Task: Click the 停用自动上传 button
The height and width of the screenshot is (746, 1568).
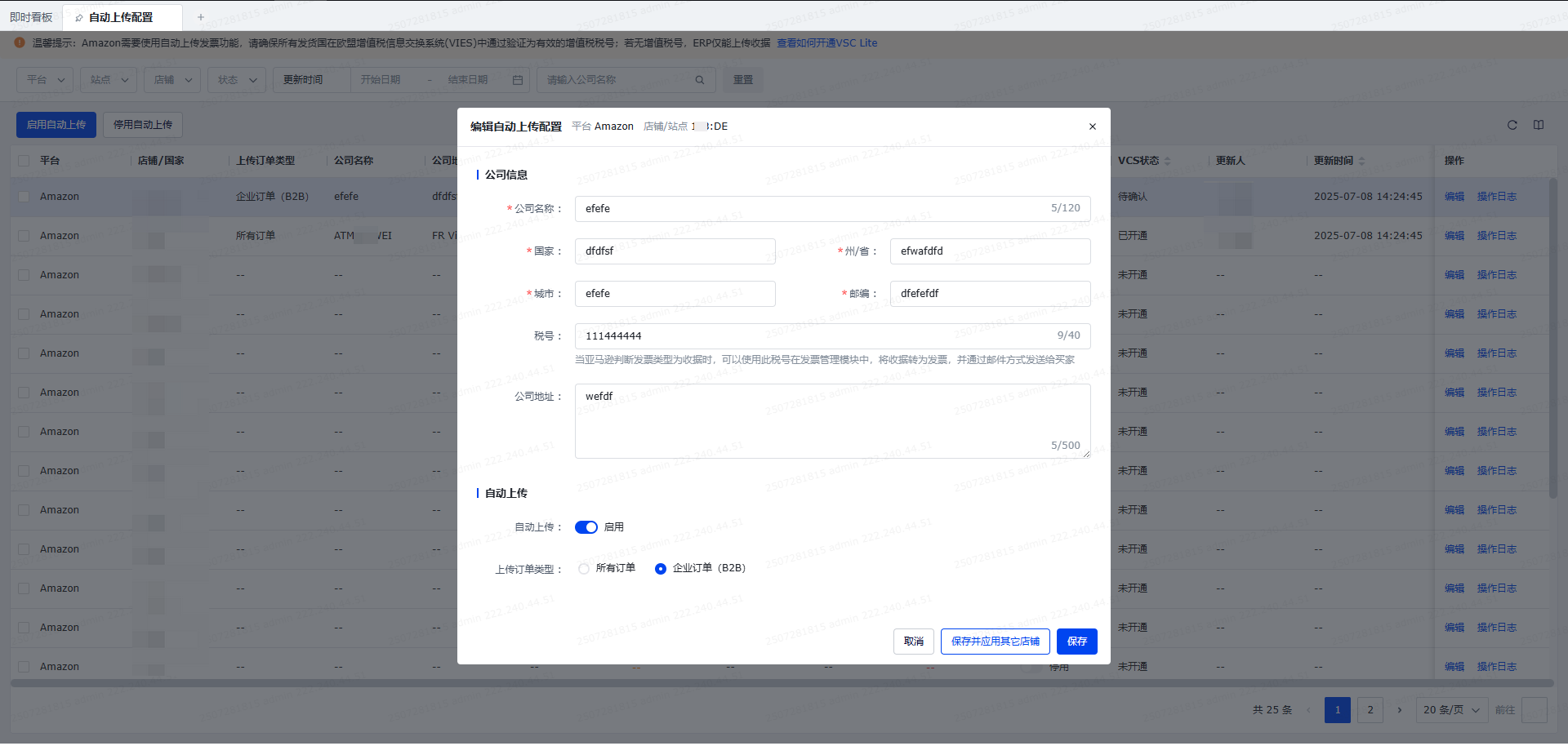Action: tap(143, 125)
